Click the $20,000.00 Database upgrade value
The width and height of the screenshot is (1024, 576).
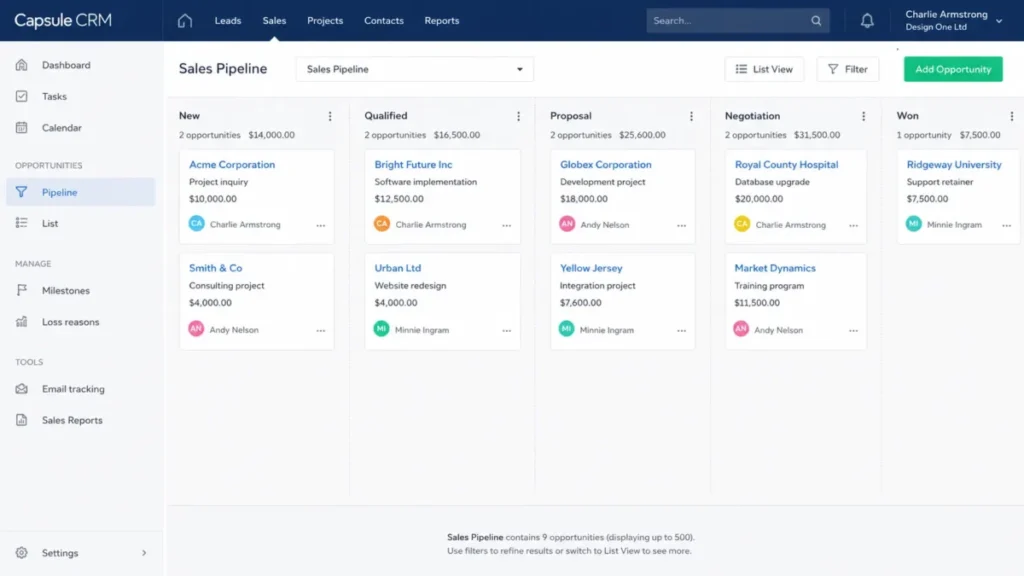pos(759,199)
